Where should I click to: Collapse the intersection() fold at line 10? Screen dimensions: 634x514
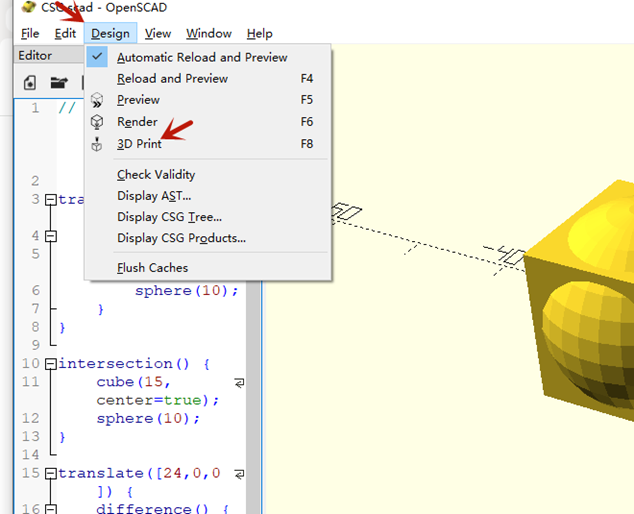51,364
